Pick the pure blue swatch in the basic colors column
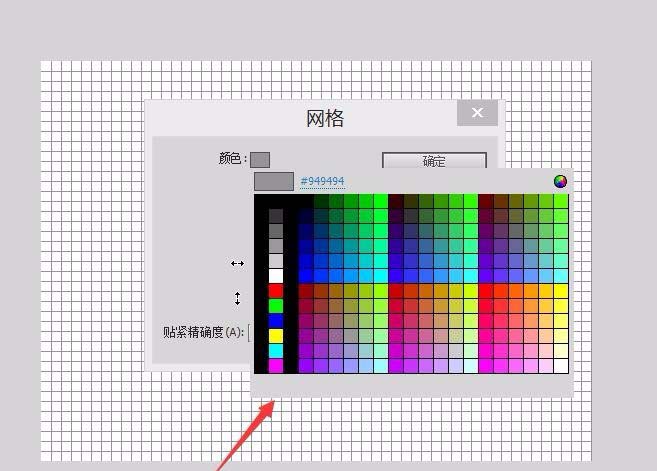 pyautogui.click(x=276, y=321)
